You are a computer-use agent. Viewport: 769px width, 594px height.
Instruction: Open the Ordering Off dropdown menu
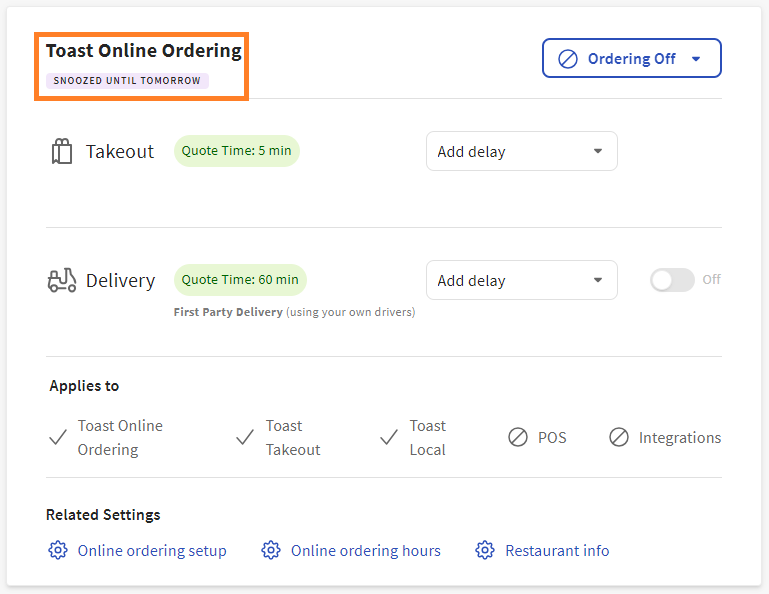[x=631, y=59]
